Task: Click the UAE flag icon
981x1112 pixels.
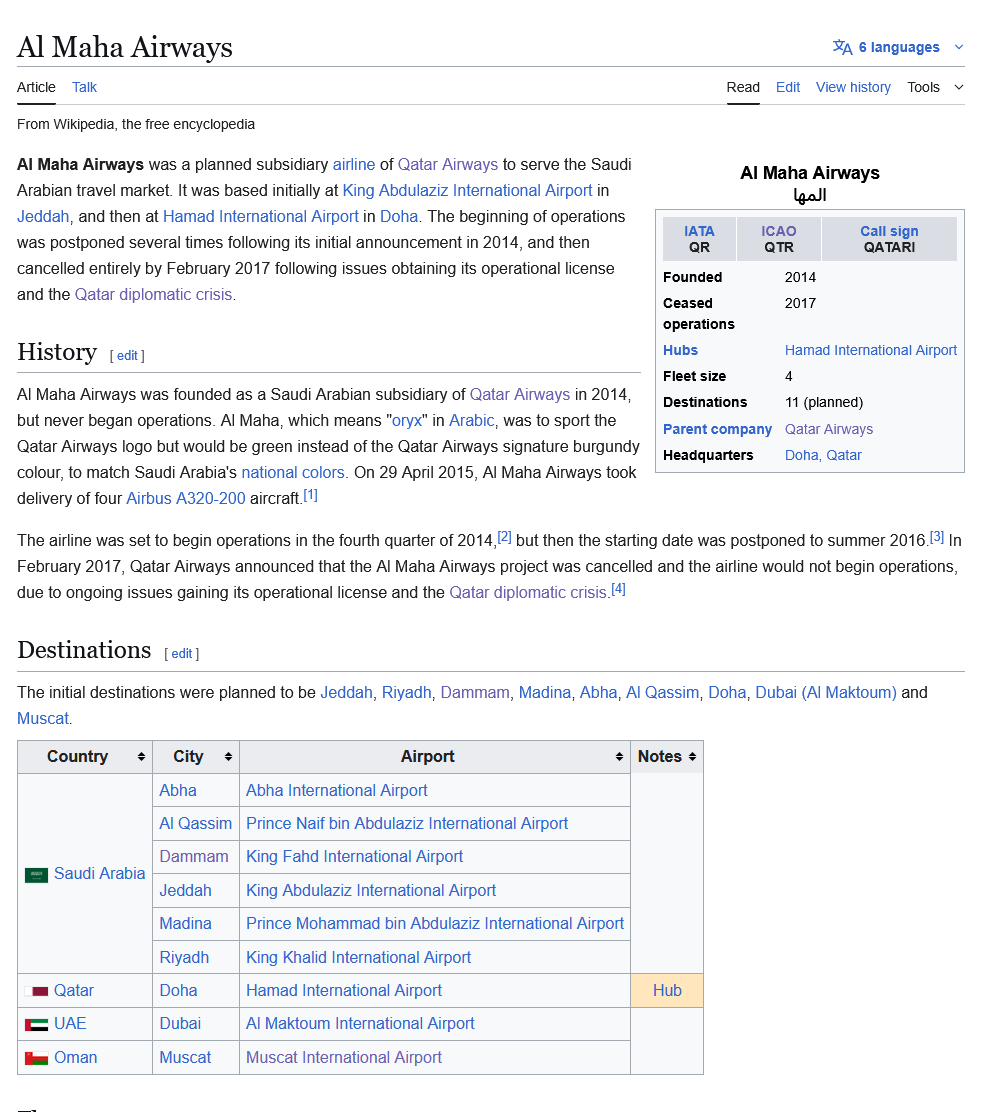Action: point(36,1025)
